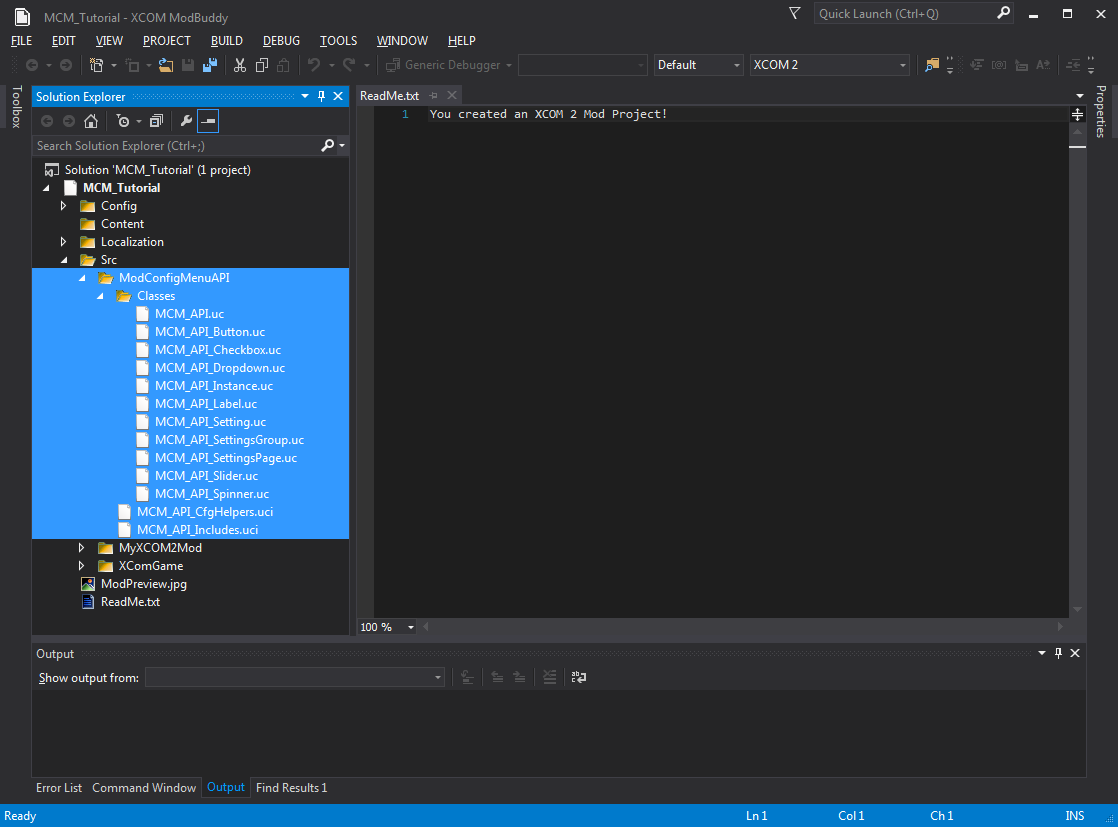The height and width of the screenshot is (827, 1118).
Task: Click the Quick Launch magnifier icon
Action: pyautogui.click(x=1003, y=13)
